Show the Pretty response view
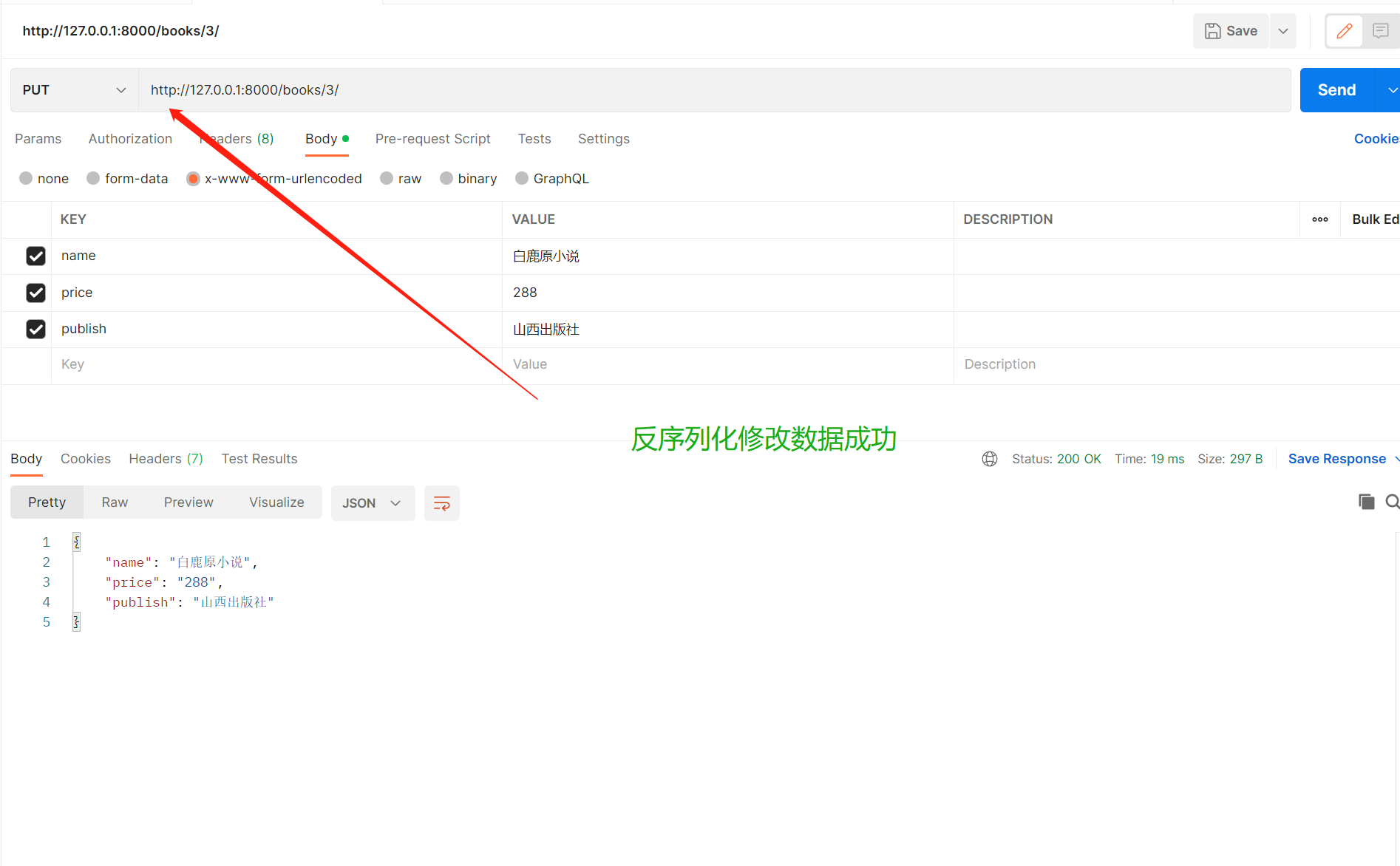 [47, 502]
